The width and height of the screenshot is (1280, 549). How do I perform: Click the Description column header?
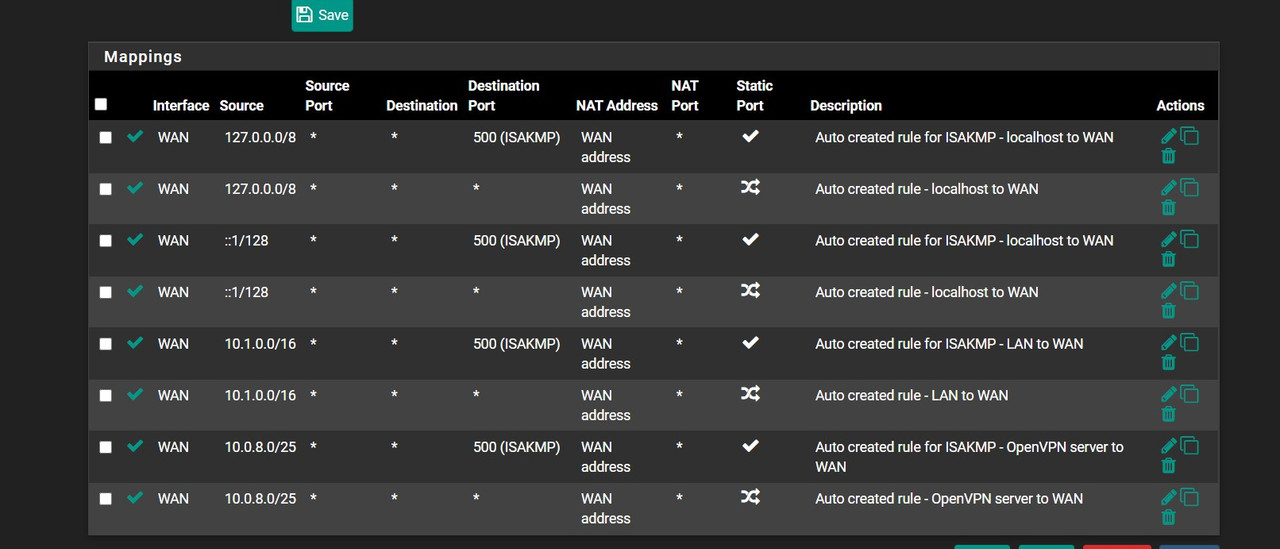(x=846, y=105)
